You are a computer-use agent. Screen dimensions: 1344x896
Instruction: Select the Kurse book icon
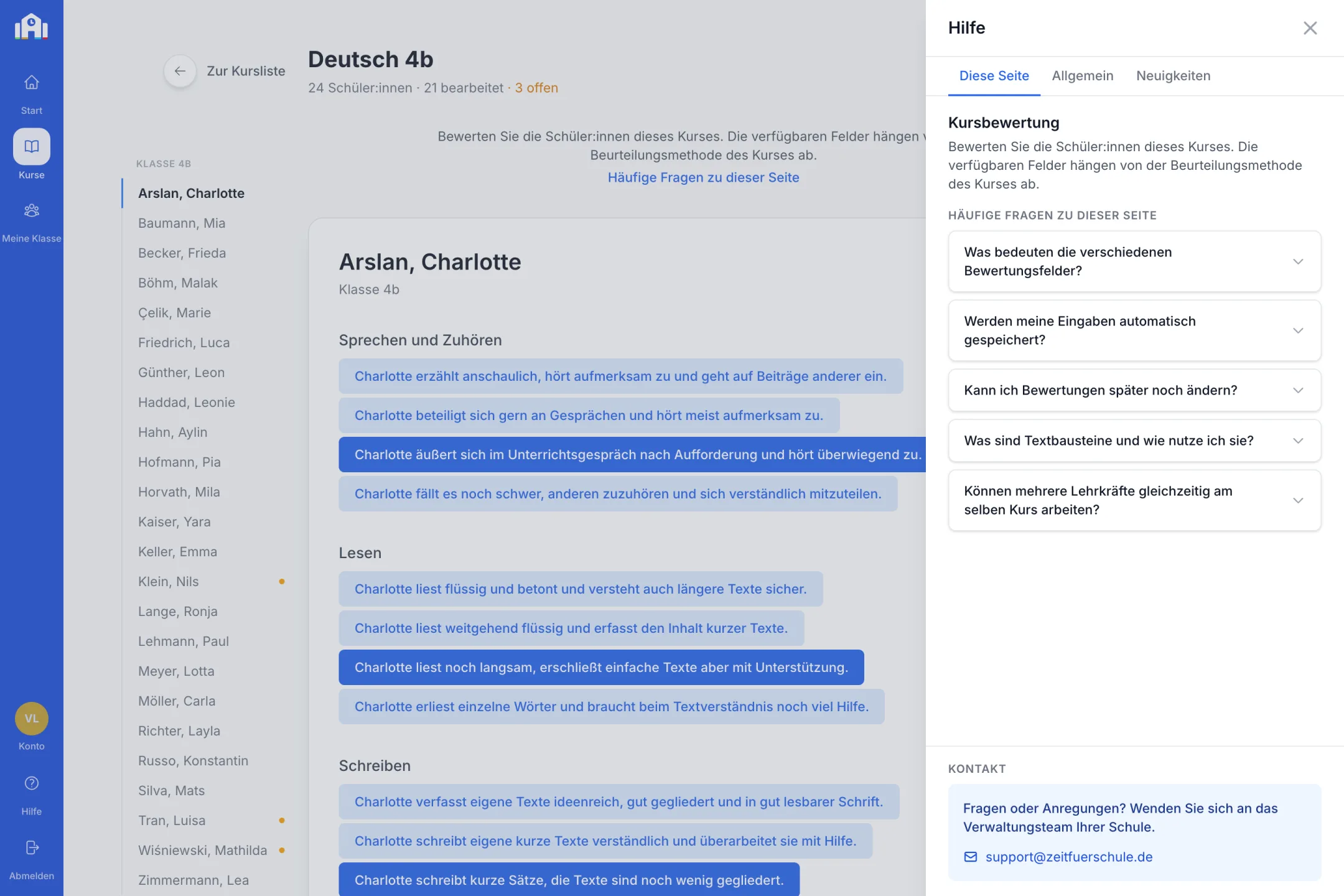click(x=31, y=147)
